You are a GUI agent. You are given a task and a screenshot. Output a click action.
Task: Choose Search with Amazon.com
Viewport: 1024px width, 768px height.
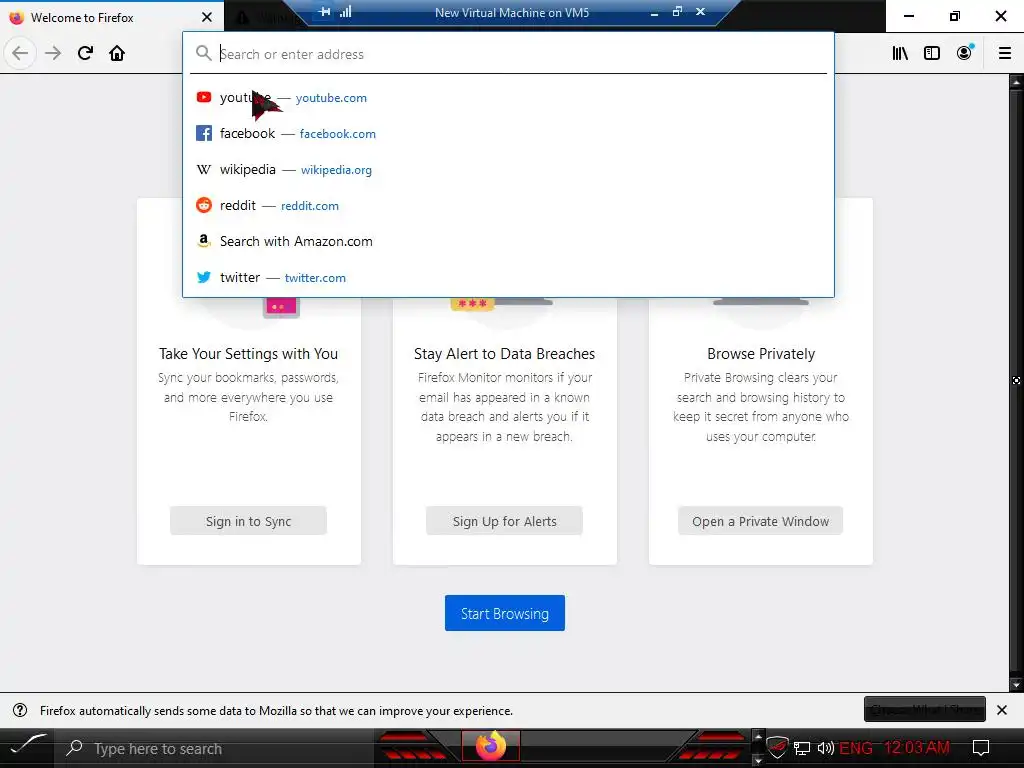point(508,241)
